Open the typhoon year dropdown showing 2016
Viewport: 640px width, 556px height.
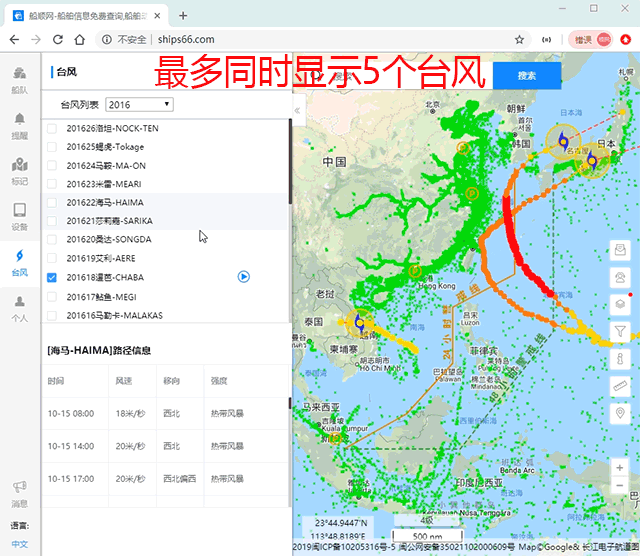coord(139,105)
